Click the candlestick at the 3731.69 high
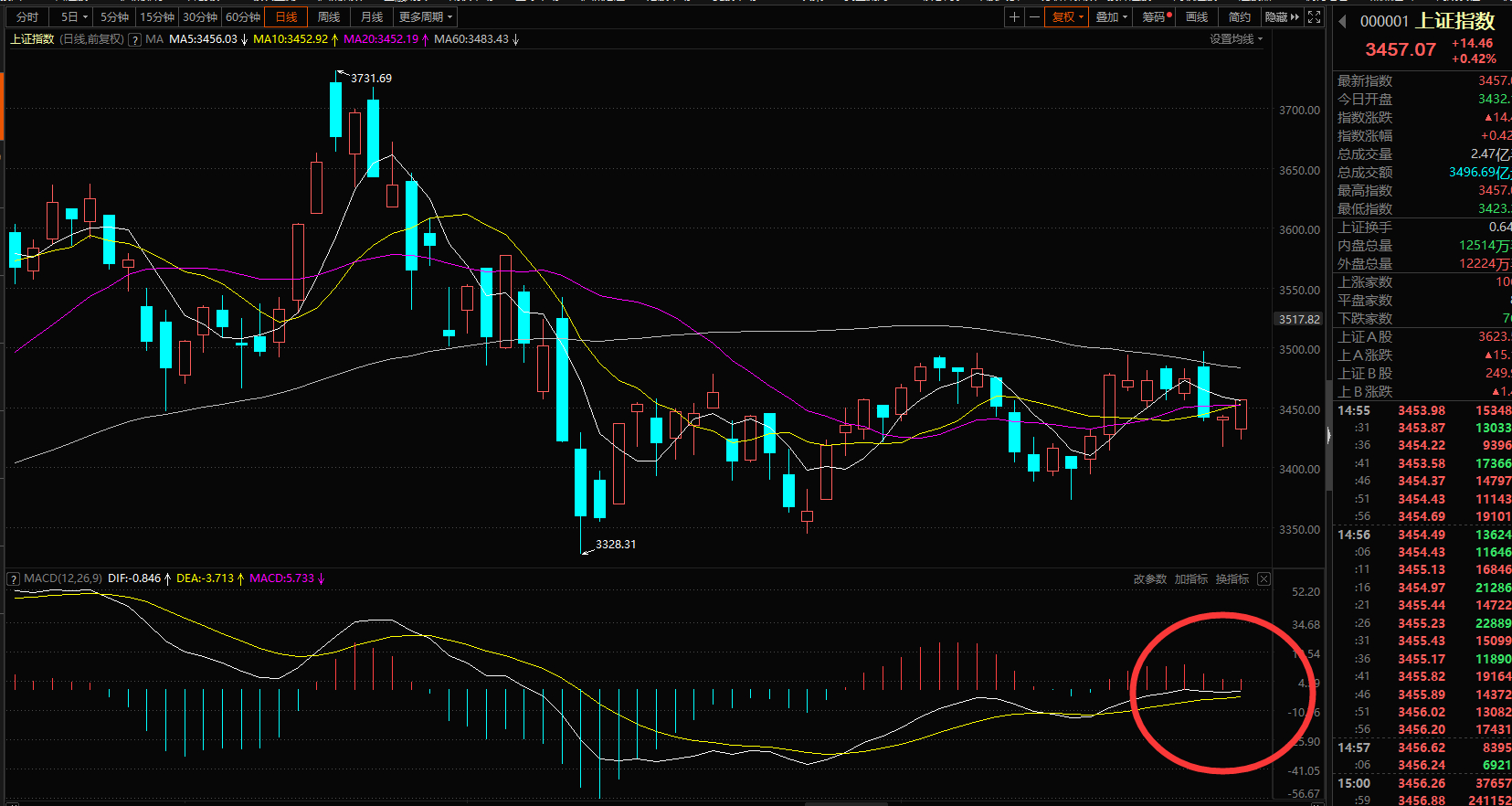 click(x=335, y=110)
